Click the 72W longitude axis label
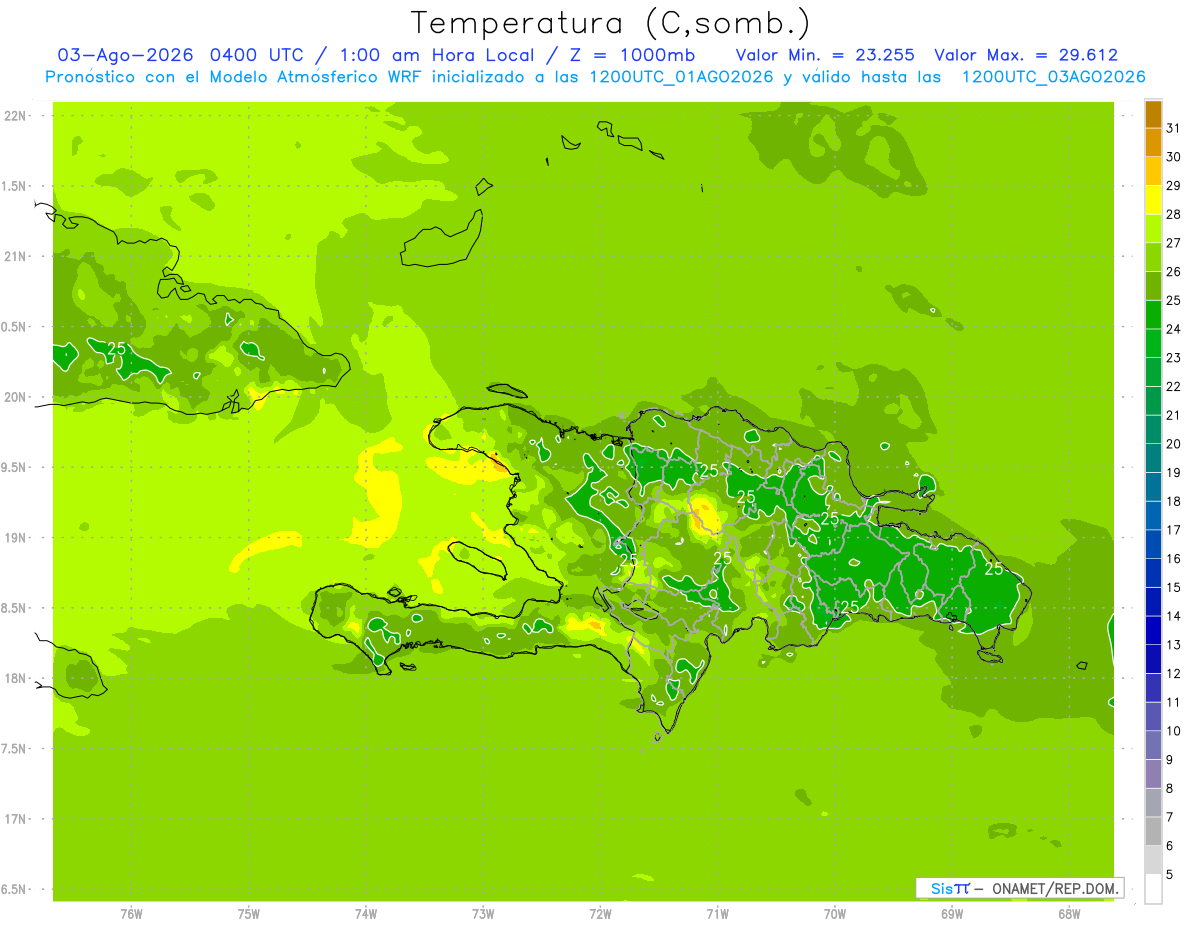The width and height of the screenshot is (1200, 927). [600, 913]
